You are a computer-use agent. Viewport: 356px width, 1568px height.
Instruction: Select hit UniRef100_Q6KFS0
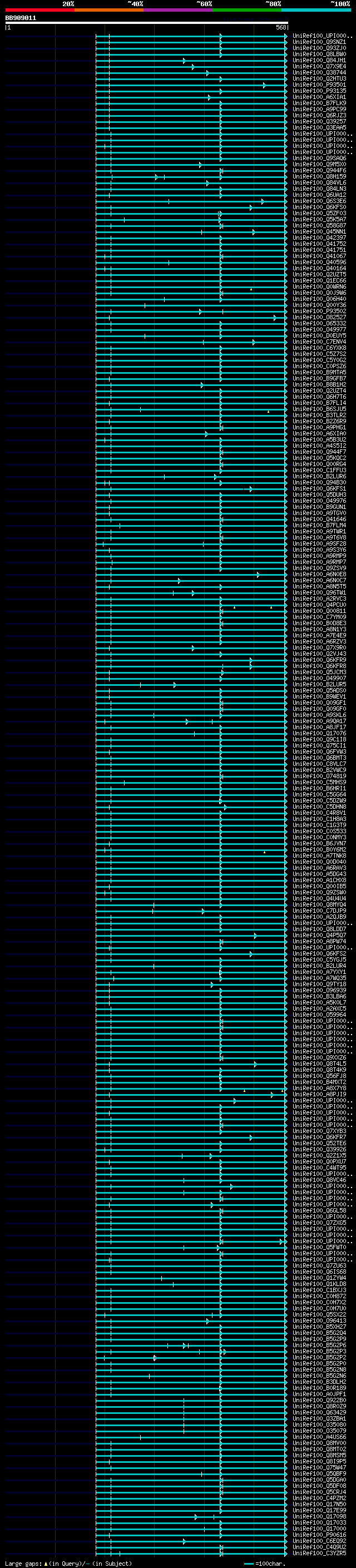pos(319,207)
